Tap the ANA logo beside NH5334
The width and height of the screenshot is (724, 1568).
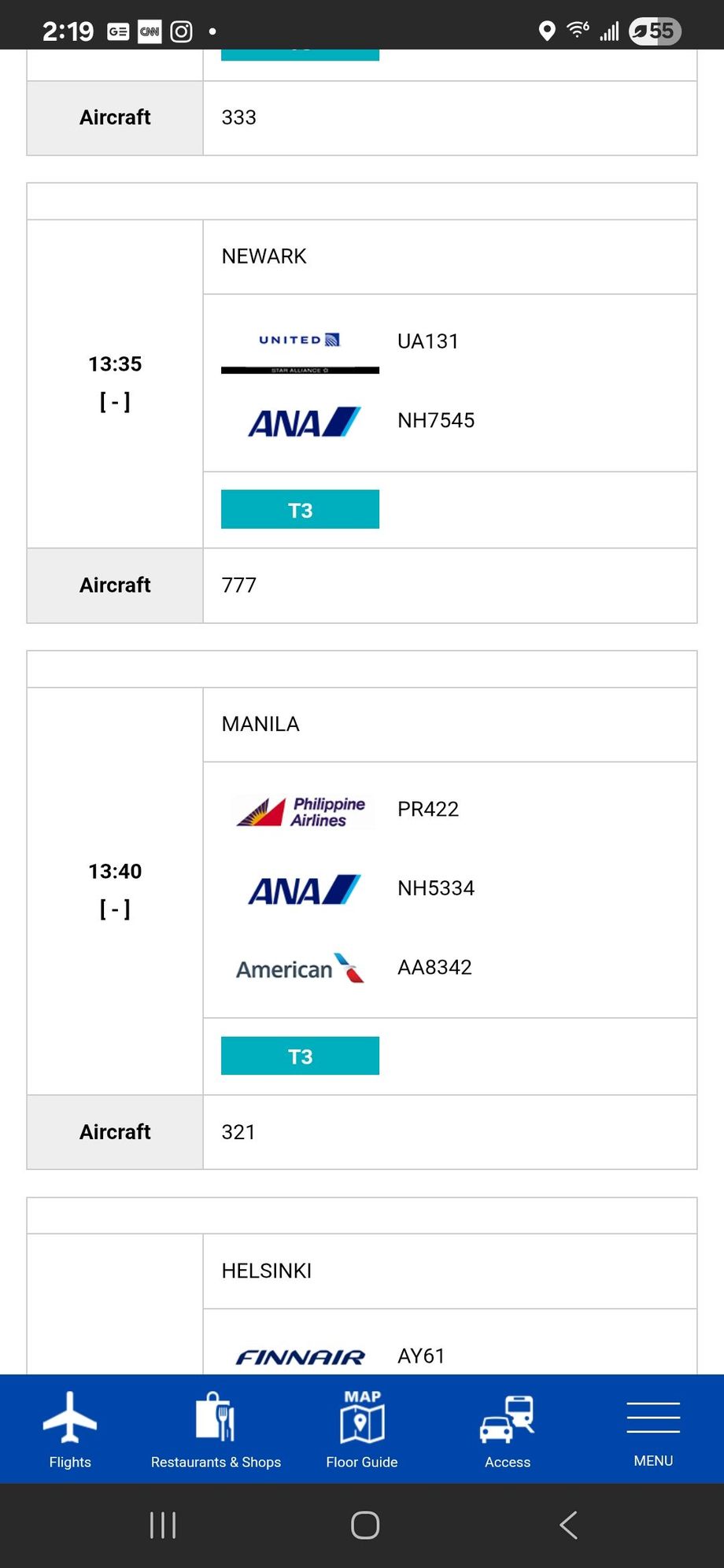point(305,890)
